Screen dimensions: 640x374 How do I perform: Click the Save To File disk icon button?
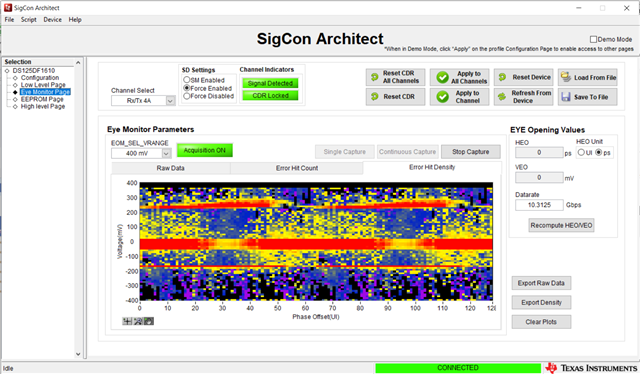pos(588,97)
